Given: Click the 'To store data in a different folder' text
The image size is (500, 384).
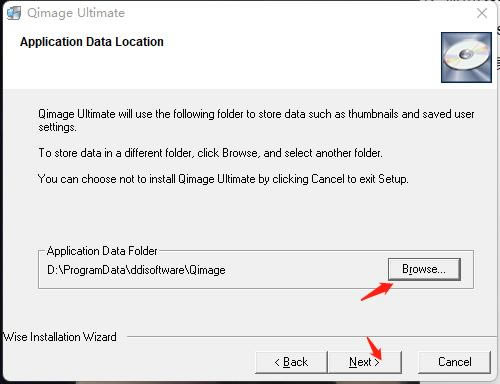Looking at the screenshot, I should coord(210,153).
